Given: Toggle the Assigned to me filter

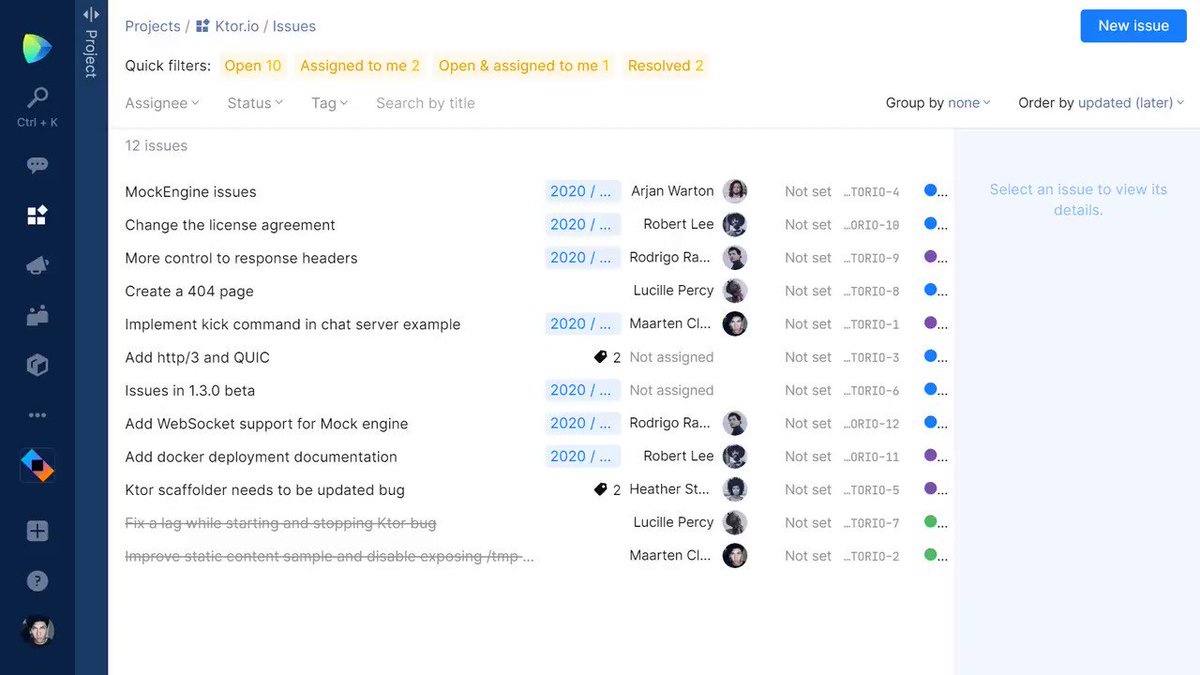Looking at the screenshot, I should tap(359, 65).
